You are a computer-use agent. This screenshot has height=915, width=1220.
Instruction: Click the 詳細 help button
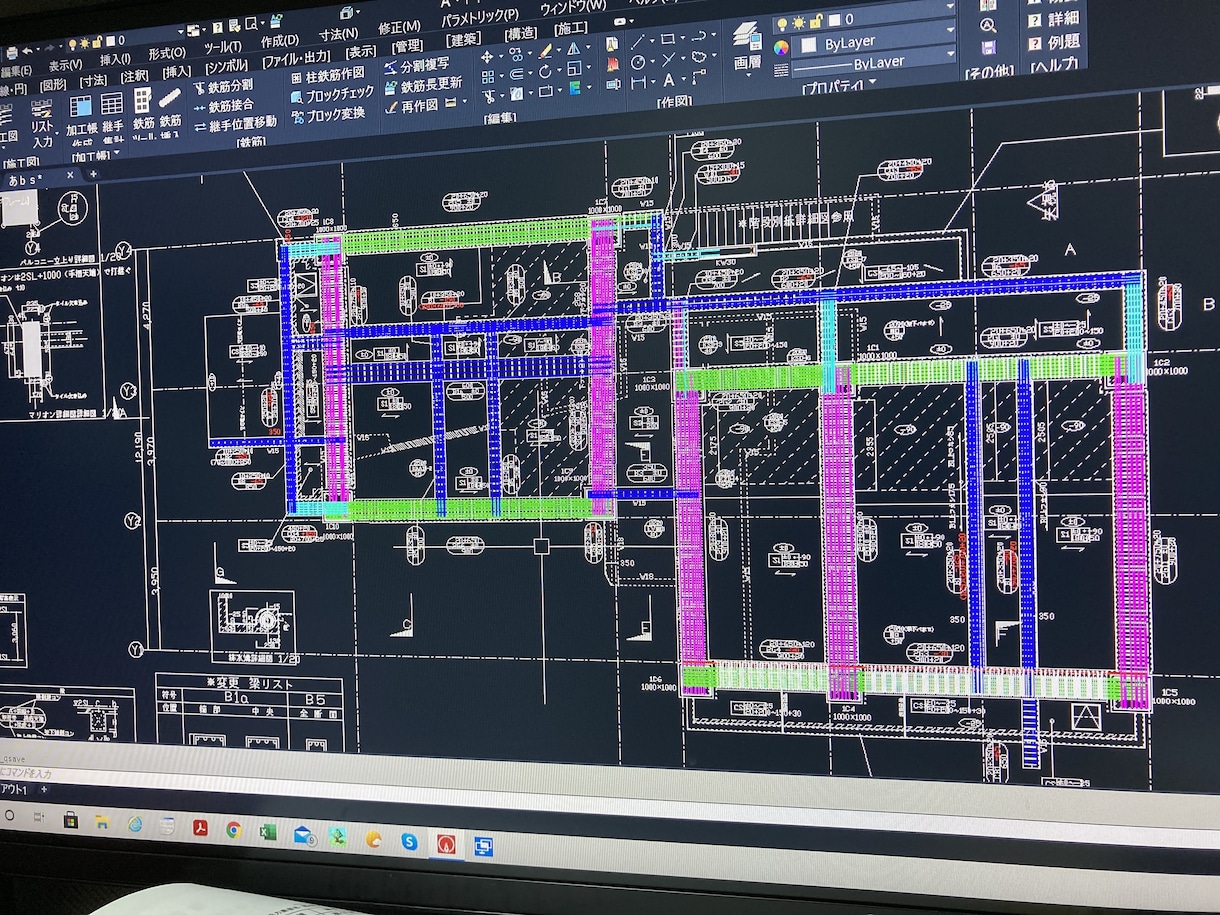[x=1055, y=19]
